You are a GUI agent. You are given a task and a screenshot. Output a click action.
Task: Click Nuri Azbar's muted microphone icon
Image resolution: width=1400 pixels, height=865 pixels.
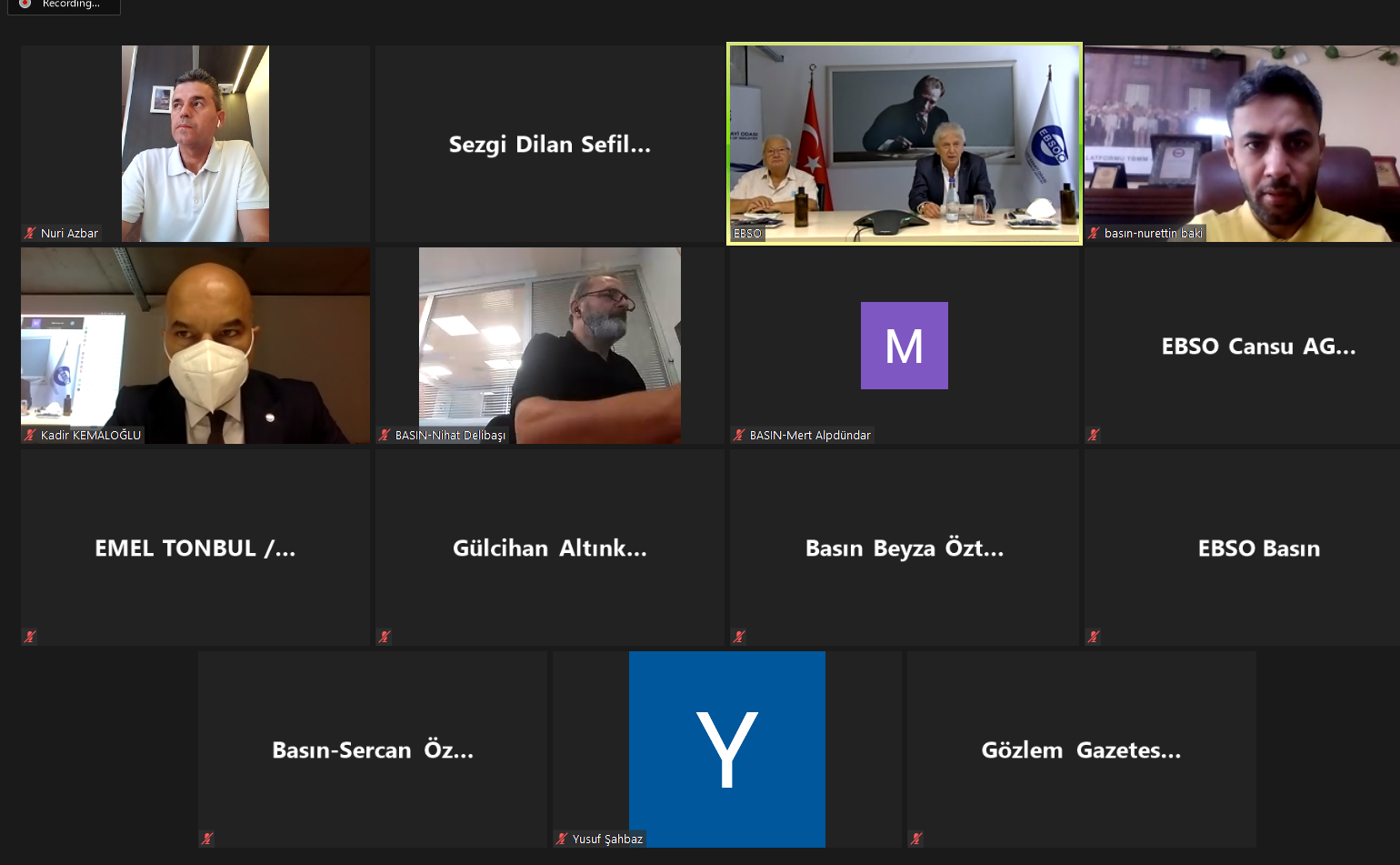pyautogui.click(x=30, y=234)
